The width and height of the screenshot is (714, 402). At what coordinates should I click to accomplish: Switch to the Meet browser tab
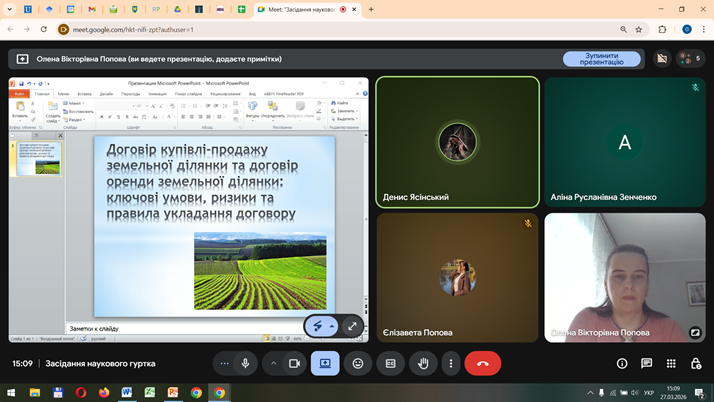300,9
